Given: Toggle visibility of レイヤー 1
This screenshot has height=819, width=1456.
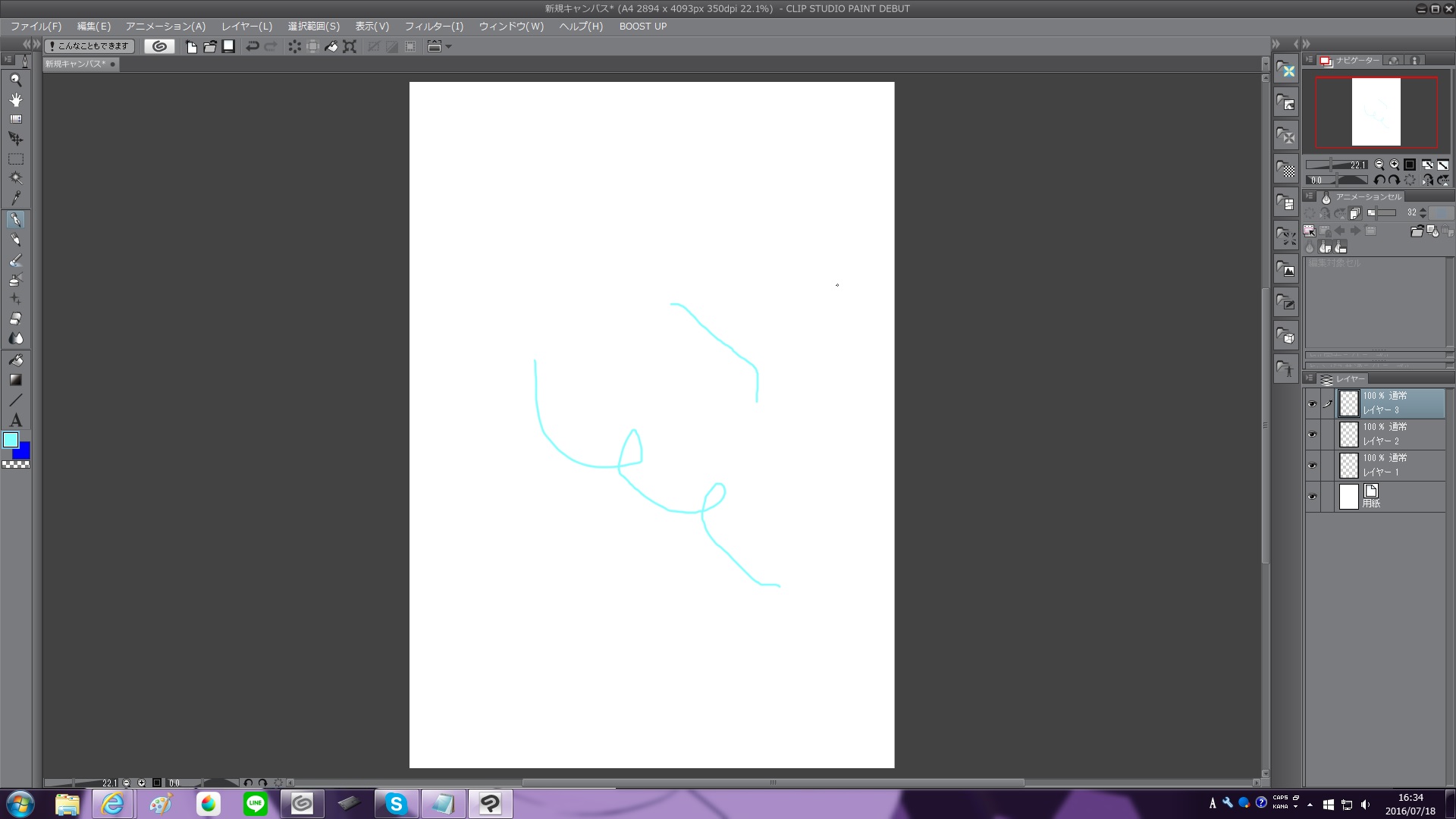Looking at the screenshot, I should tap(1312, 466).
